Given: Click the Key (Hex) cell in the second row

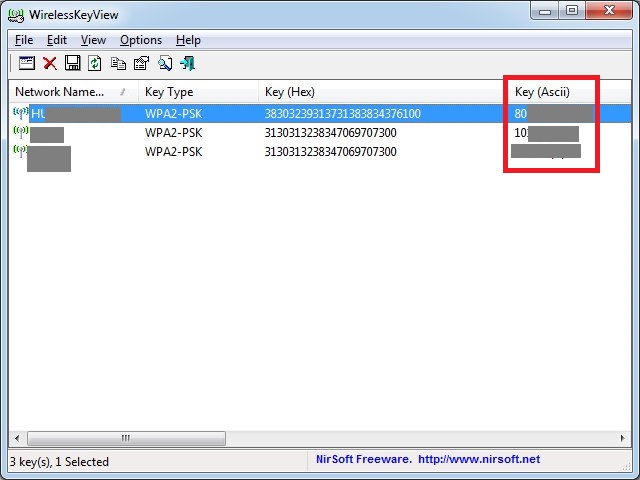Looking at the screenshot, I should click(331, 133).
